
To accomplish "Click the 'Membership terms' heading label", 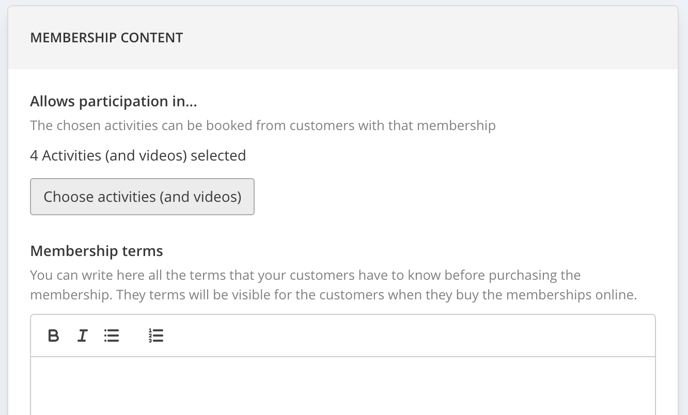I will [97, 251].
